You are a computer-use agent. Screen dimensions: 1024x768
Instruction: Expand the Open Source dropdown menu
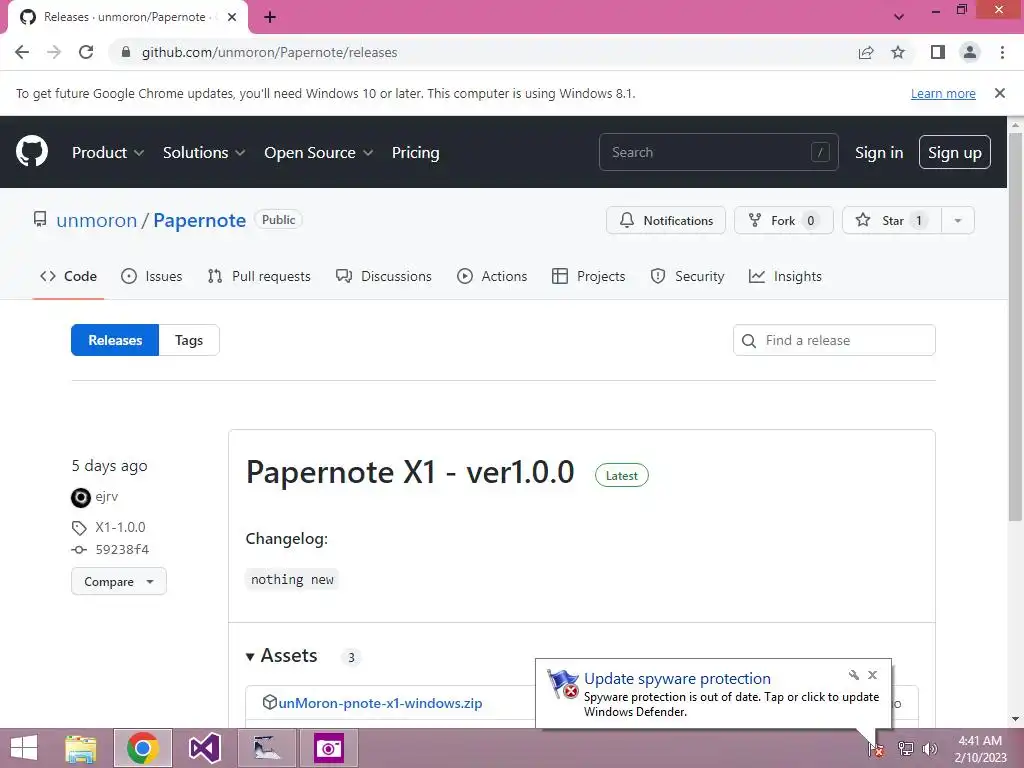click(x=319, y=152)
